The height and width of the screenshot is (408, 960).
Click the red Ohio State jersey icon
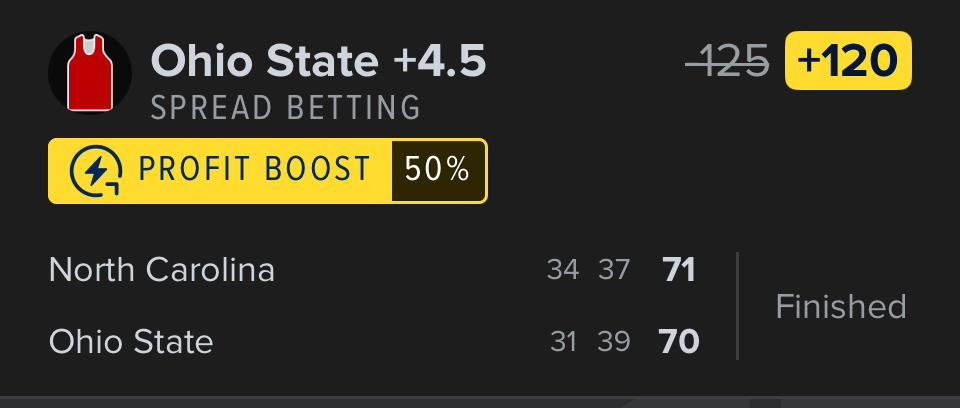point(90,73)
